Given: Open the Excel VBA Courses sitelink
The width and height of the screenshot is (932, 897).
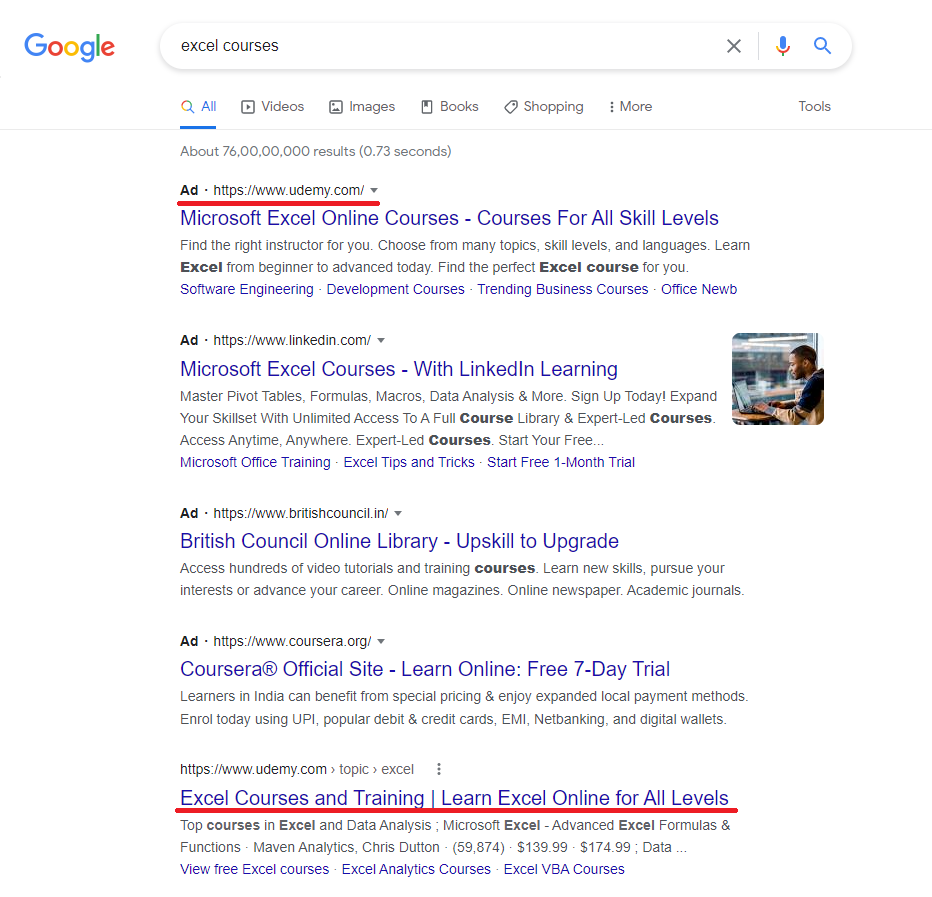Looking at the screenshot, I should [x=564, y=870].
